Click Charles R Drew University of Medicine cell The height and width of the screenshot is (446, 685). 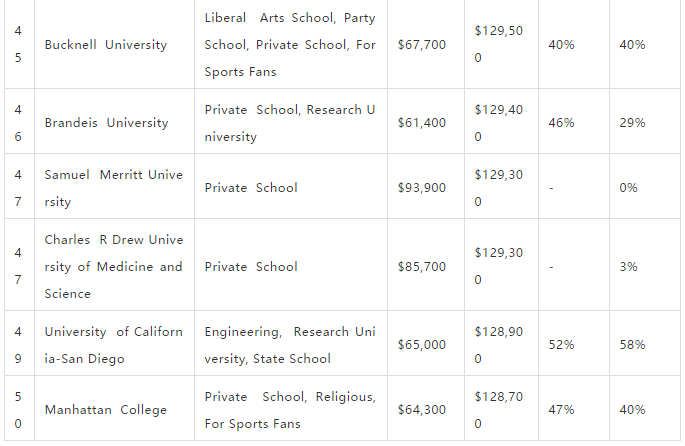click(114, 266)
